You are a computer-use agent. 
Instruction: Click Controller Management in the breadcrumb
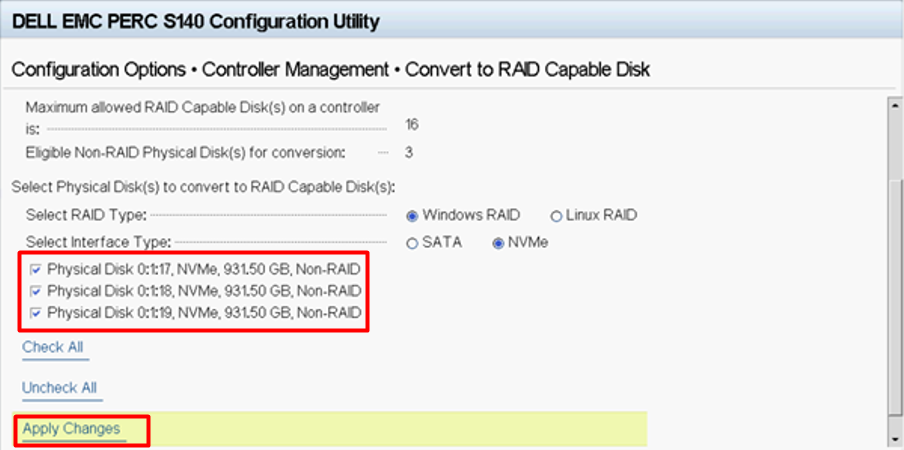click(295, 71)
